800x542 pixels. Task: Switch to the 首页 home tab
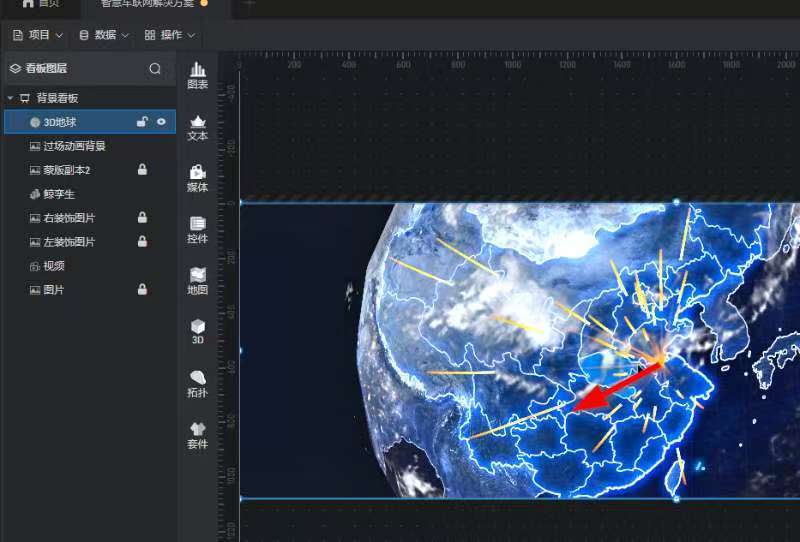coord(41,4)
